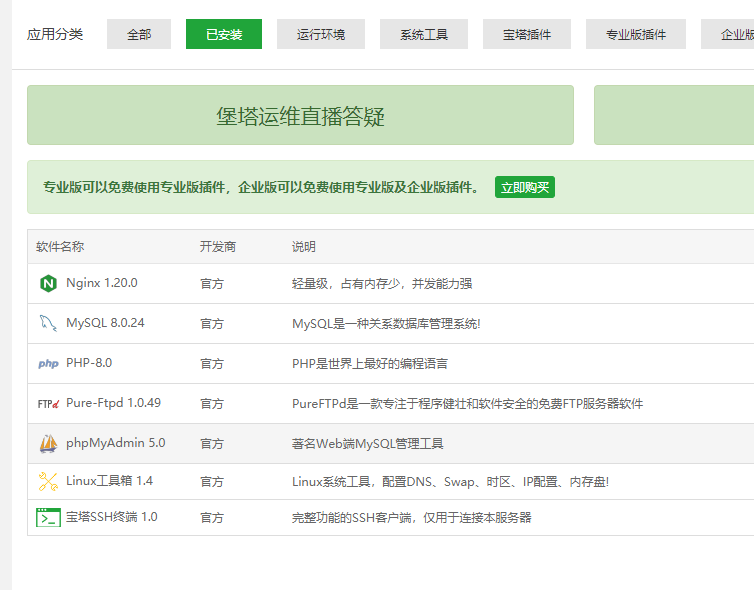Select the 已安装 category tab
This screenshot has width=754, height=590.
(224, 34)
